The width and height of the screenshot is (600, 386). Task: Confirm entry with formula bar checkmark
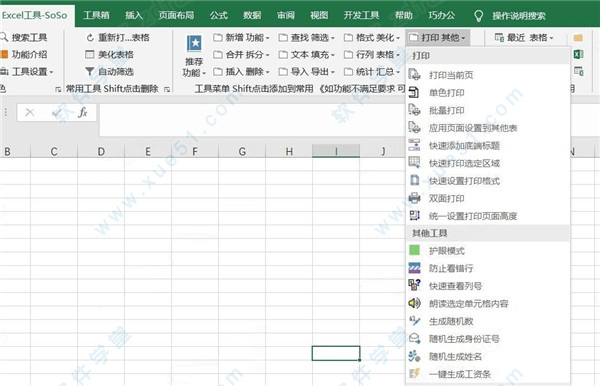pyautogui.click(x=57, y=112)
